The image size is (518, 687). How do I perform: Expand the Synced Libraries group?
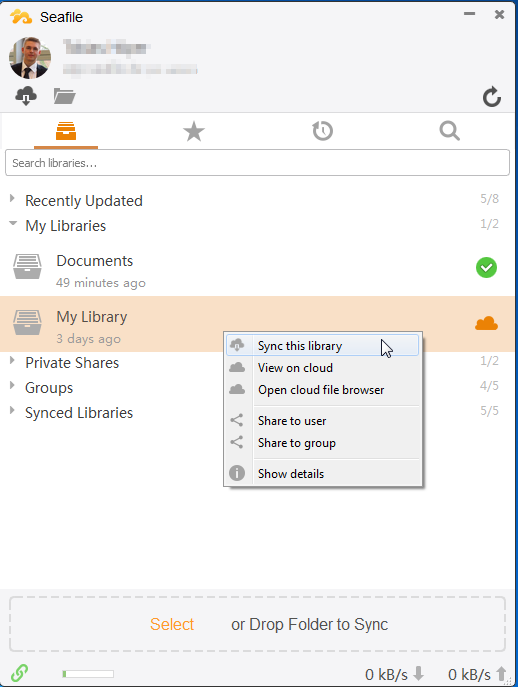point(12,411)
